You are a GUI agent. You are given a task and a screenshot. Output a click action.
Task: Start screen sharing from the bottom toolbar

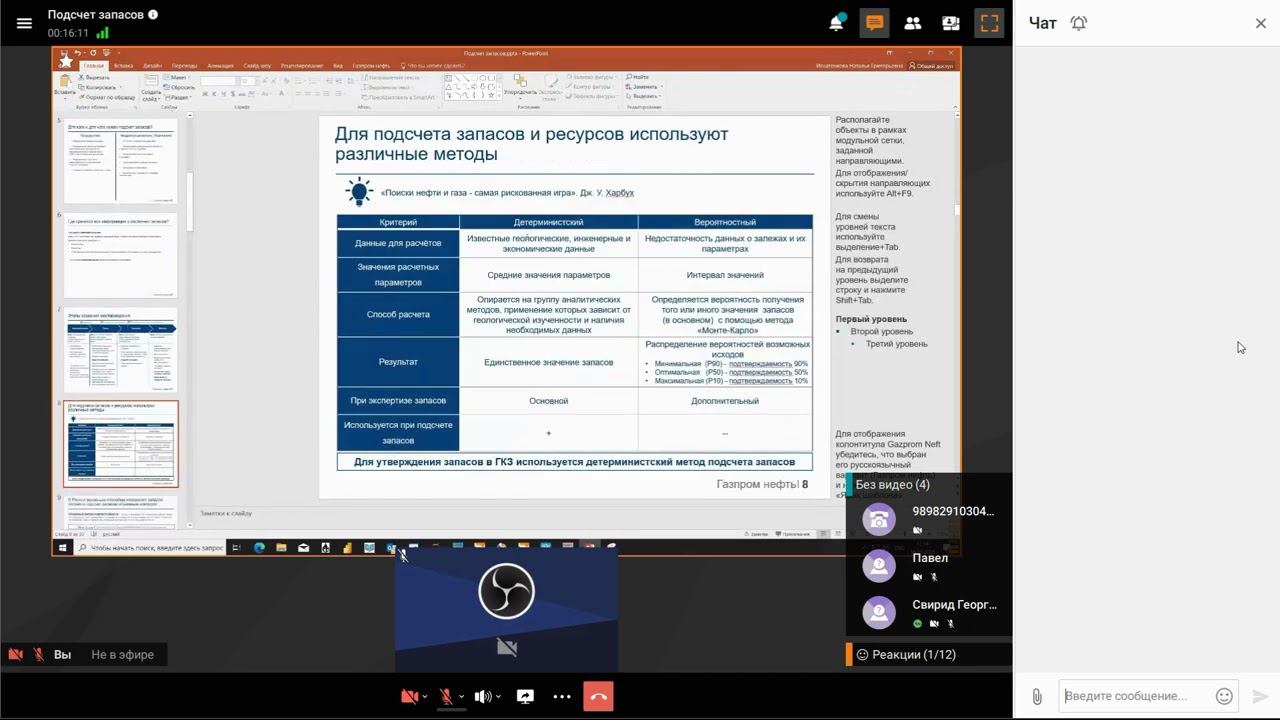525,697
